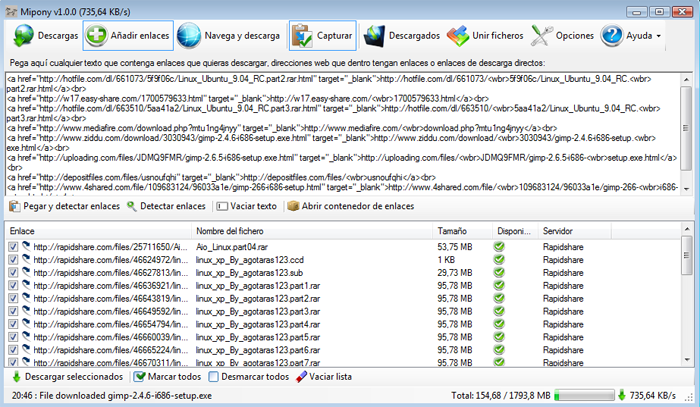Image resolution: width=700 pixels, height=407 pixels.
Task: Toggle checkbox for agotaras123.part3.rar row
Action: (13, 311)
